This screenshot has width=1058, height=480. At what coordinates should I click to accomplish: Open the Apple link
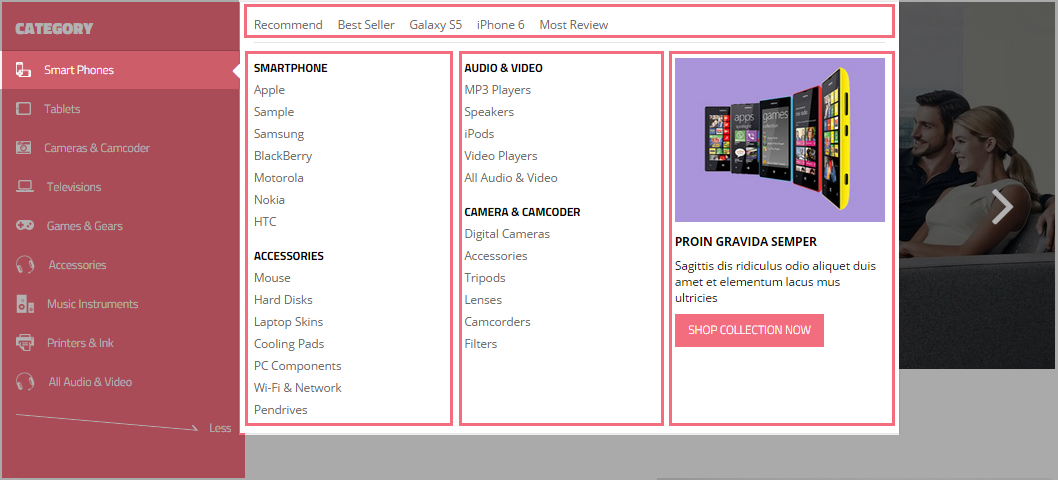(269, 90)
